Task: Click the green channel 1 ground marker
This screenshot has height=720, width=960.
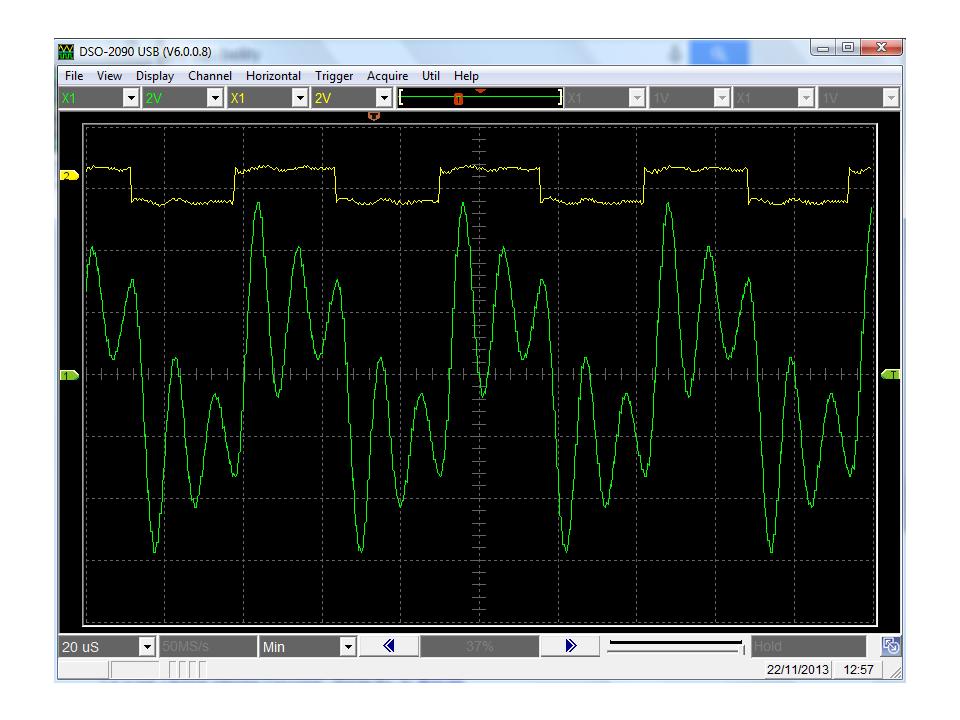Action: coord(67,375)
